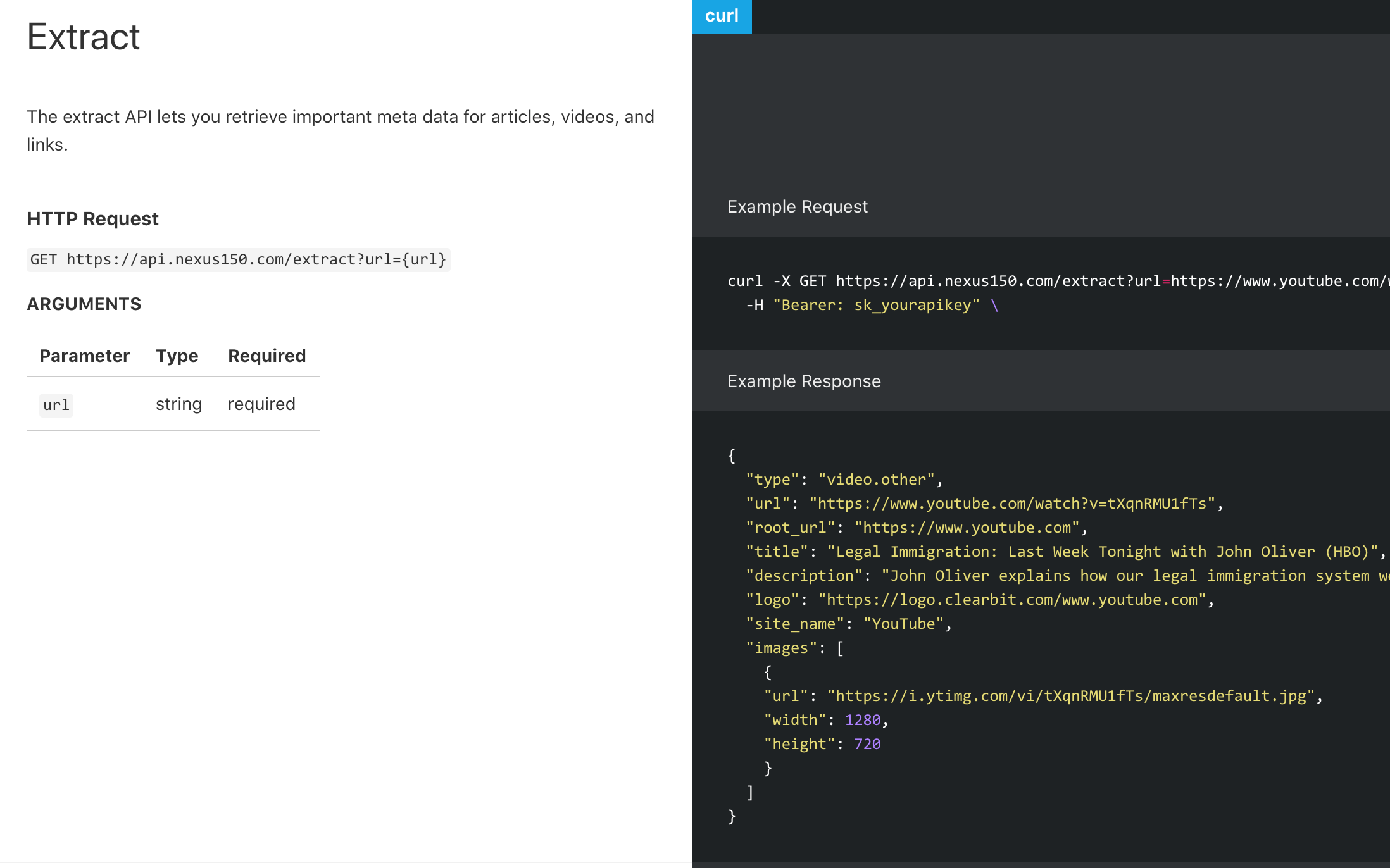1390x868 pixels.
Task: Click the Example Request heading
Action: click(797, 207)
